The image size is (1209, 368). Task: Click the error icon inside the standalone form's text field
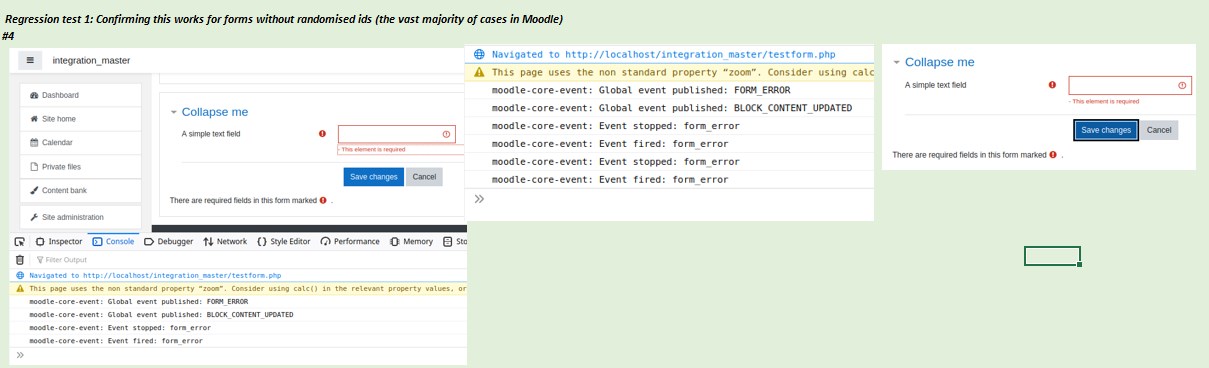[x=1182, y=86]
